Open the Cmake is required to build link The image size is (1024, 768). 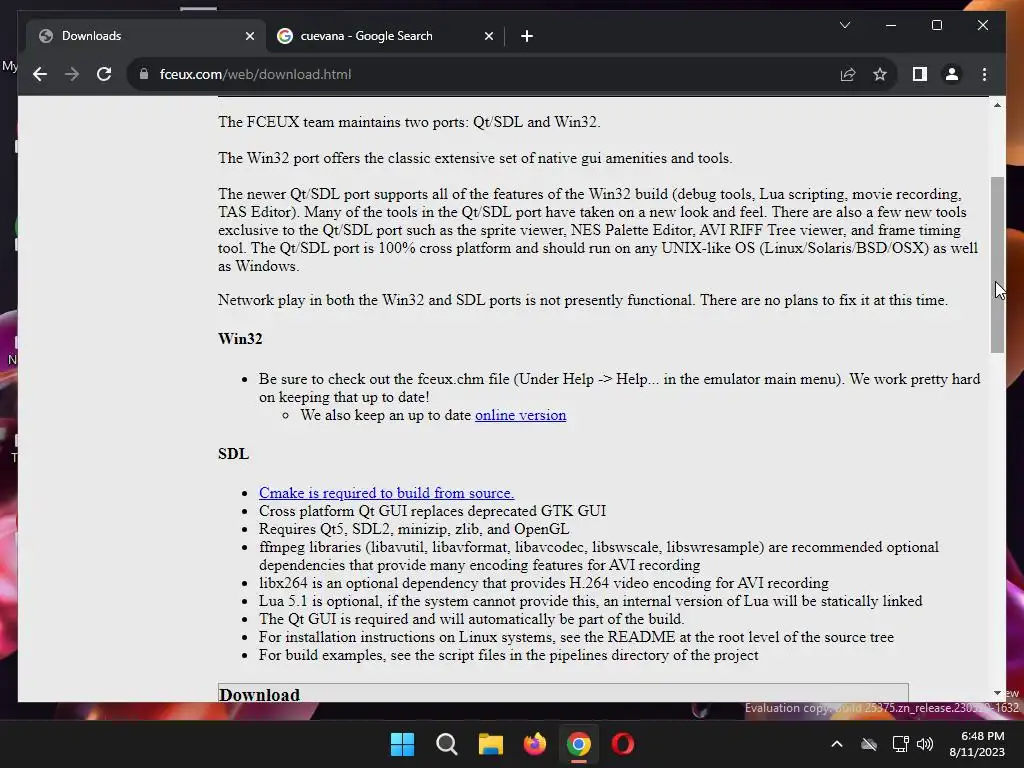pos(387,493)
